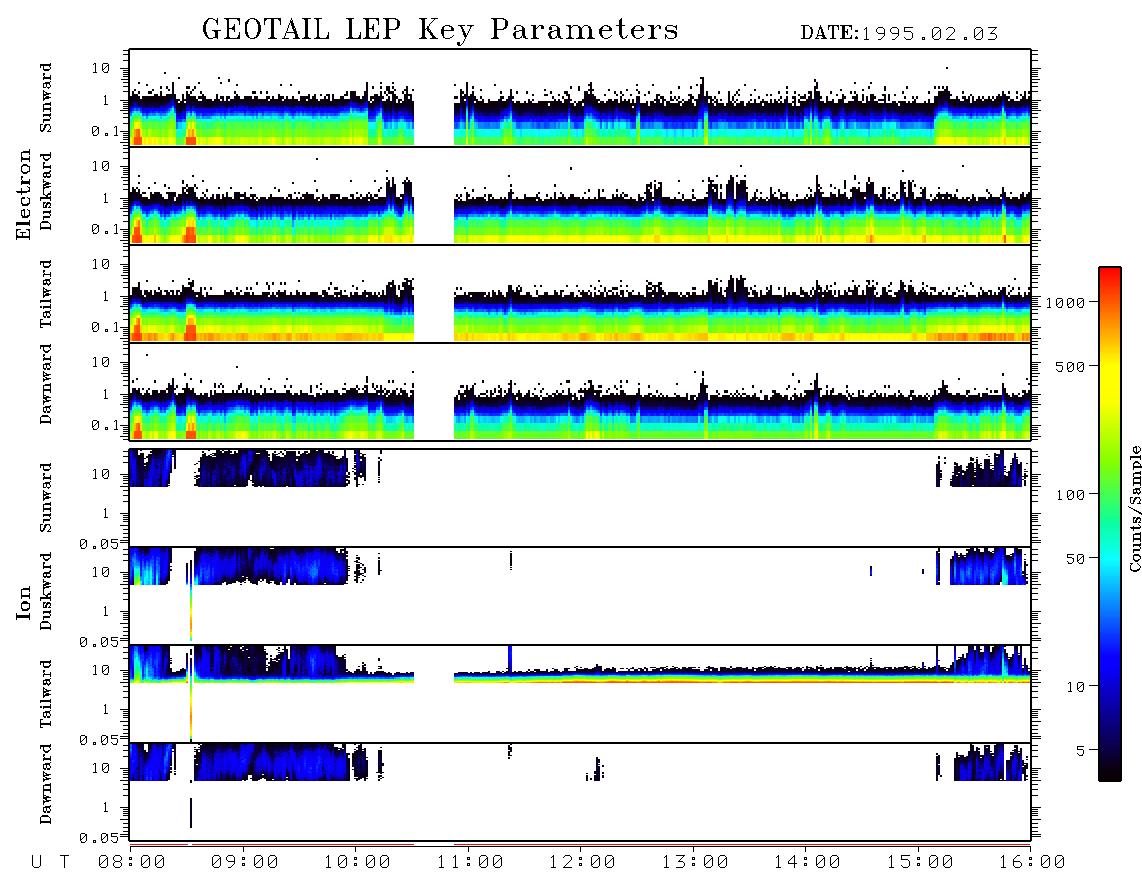Click the 5 color bar tick value
The image size is (1142, 880).
pos(1080,750)
